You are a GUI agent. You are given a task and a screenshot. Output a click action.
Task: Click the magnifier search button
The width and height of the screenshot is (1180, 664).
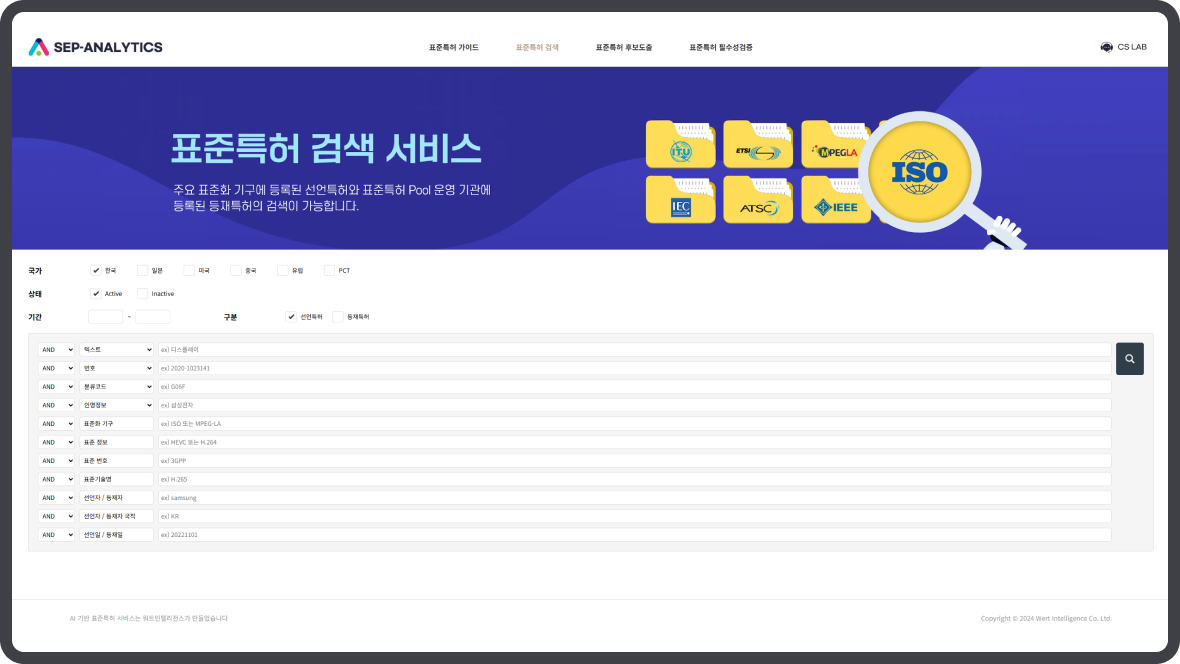(x=1130, y=359)
